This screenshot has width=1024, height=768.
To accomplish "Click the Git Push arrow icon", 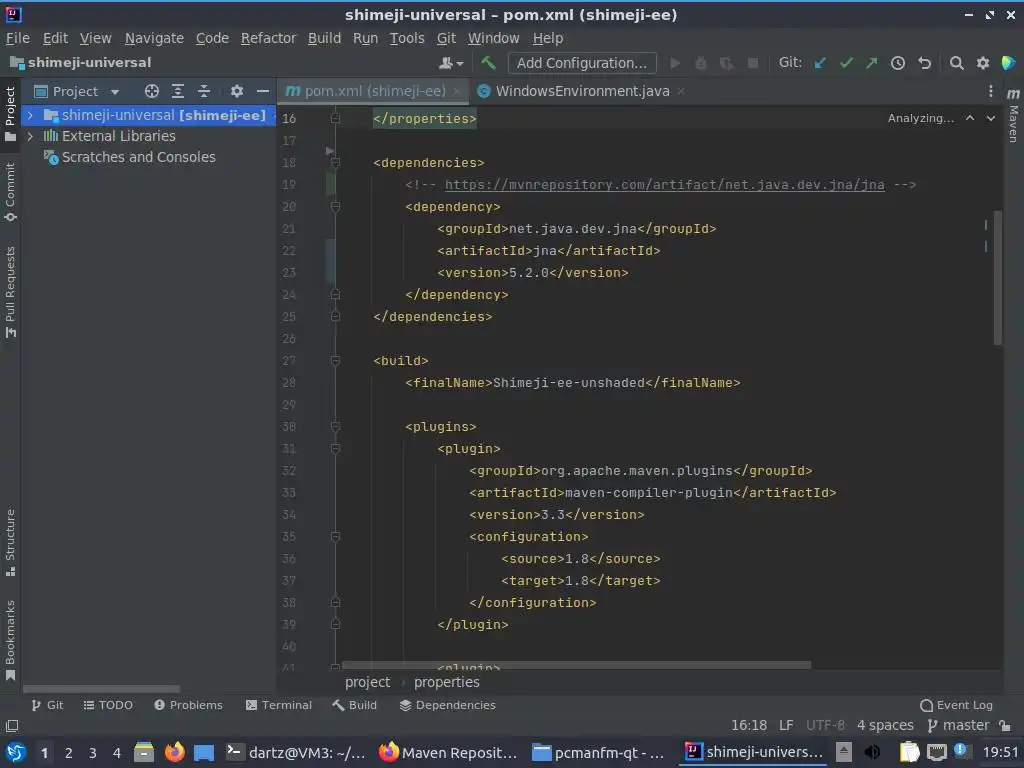I will pos(872,63).
